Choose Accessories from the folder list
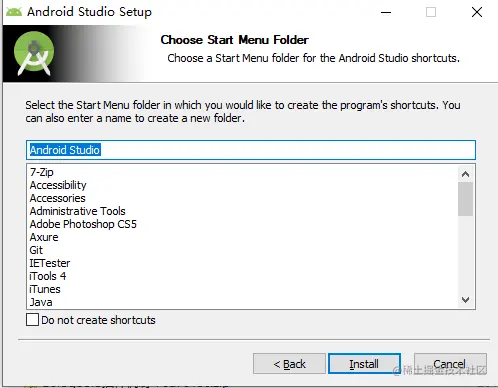The width and height of the screenshot is (498, 388). pos(58,198)
